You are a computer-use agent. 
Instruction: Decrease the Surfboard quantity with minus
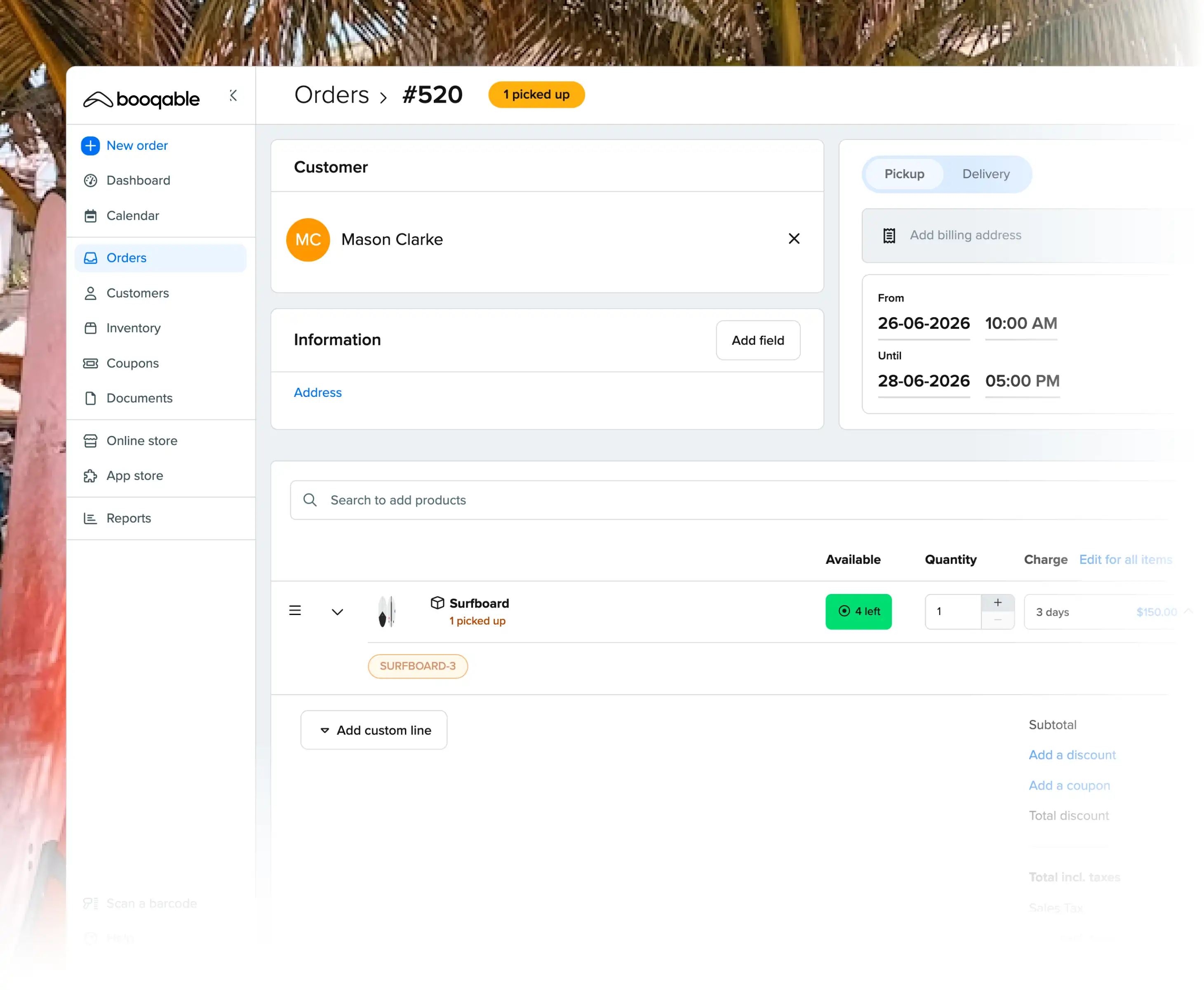[x=998, y=620]
